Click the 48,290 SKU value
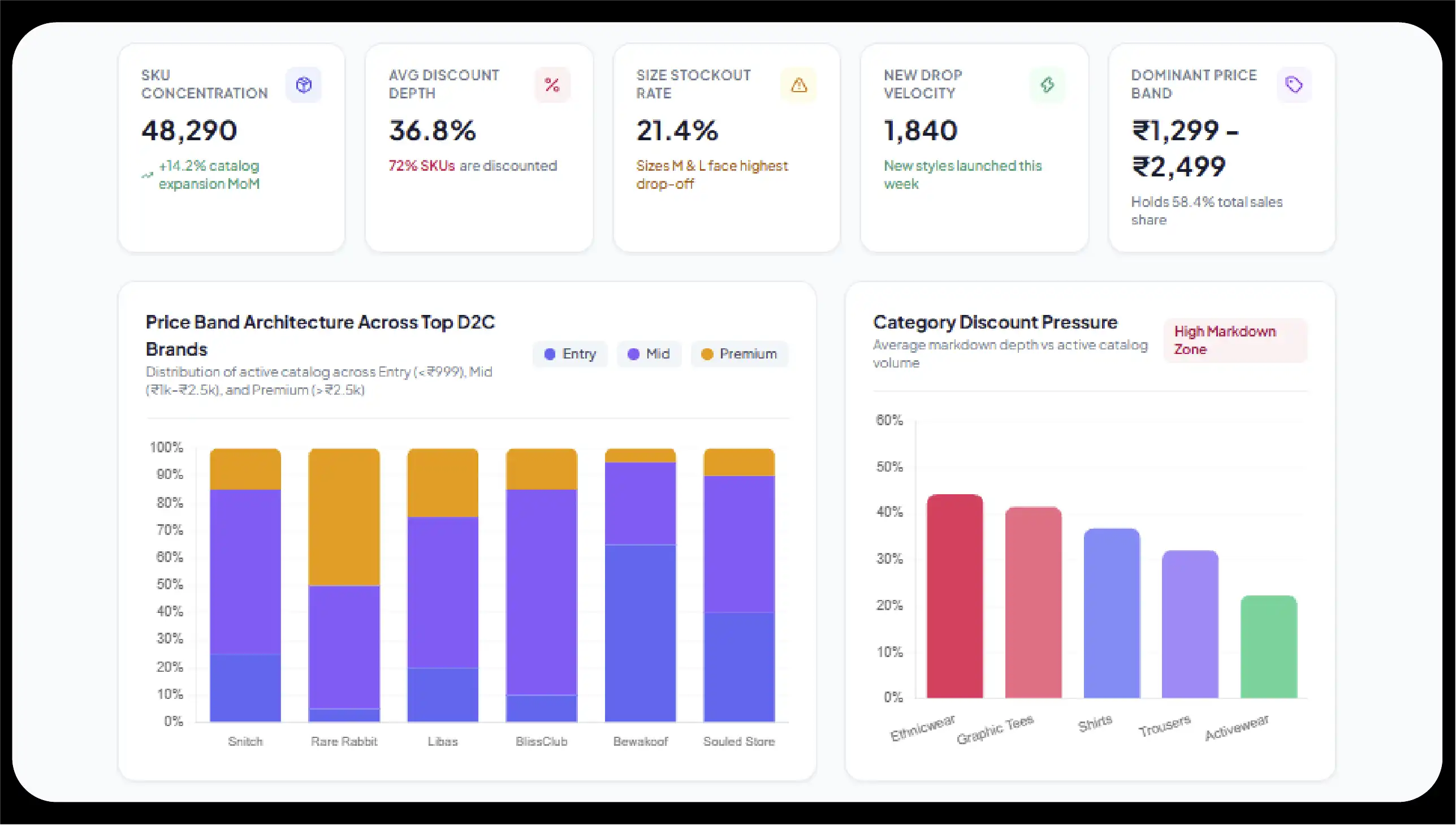1456x825 pixels. point(189,131)
